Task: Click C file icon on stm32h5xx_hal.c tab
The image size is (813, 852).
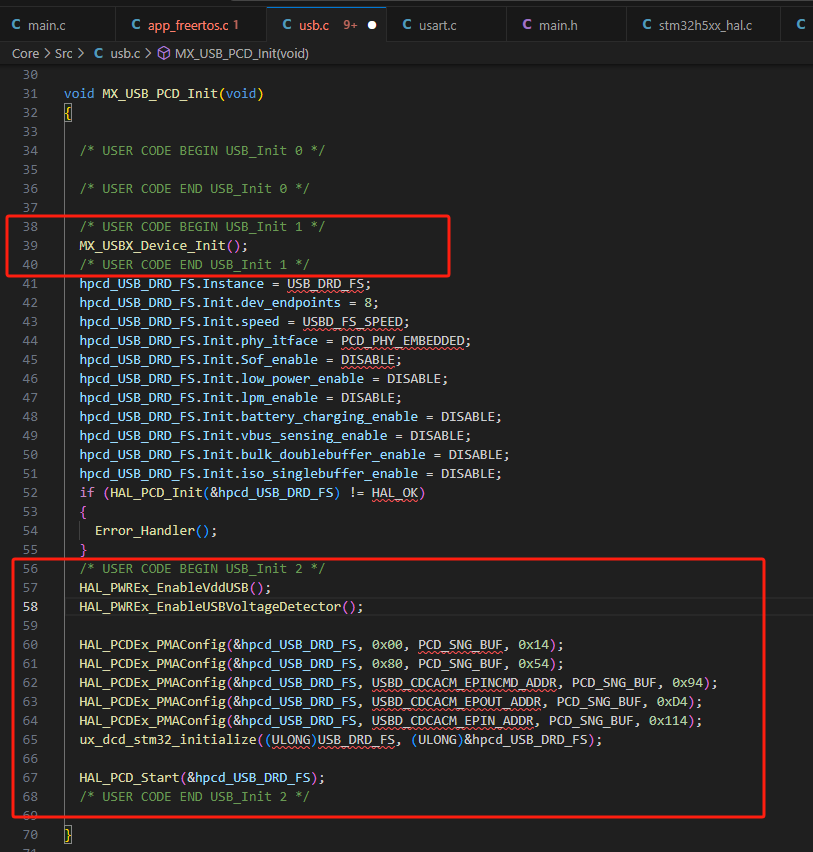Action: click(x=647, y=24)
